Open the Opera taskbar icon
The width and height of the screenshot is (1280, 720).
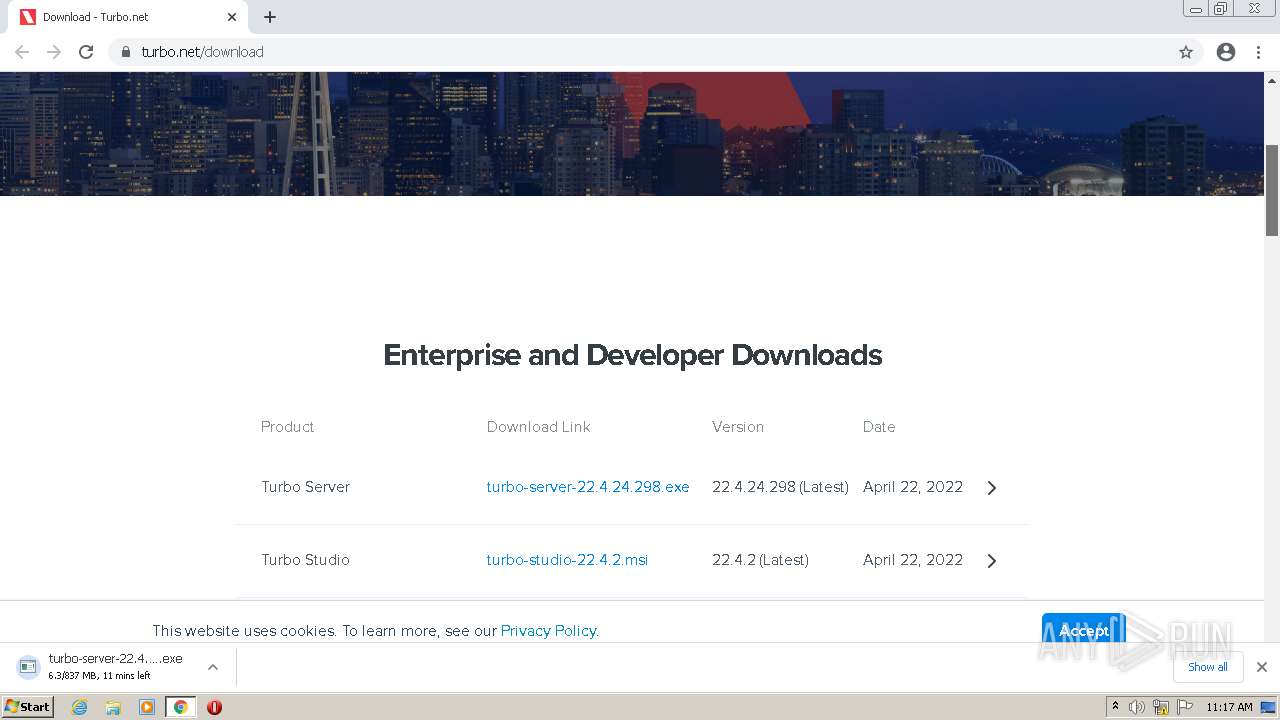point(214,707)
